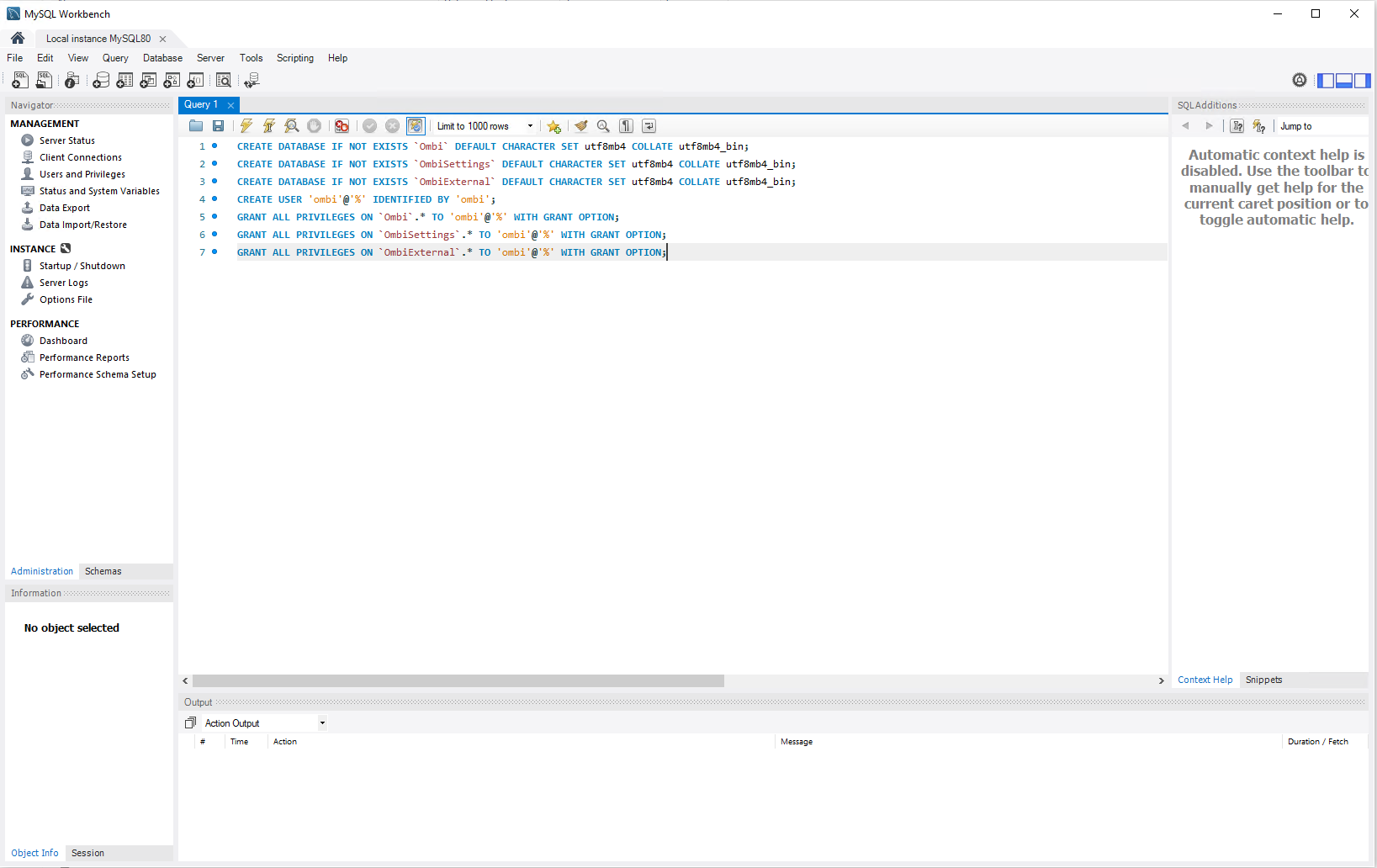Screen dimensions: 1377x868
Task: Get manual context help for caret position
Action: [1237, 126]
